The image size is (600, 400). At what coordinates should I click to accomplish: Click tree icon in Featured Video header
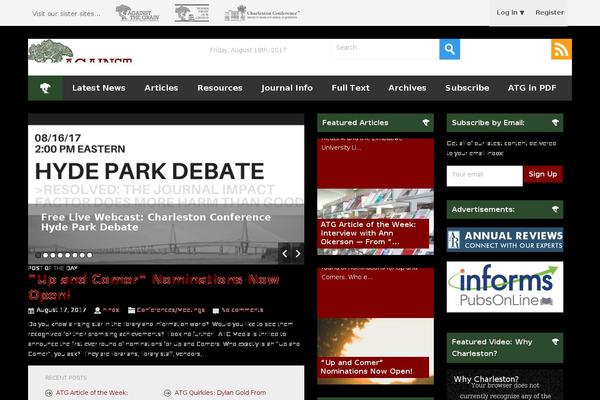555,341
